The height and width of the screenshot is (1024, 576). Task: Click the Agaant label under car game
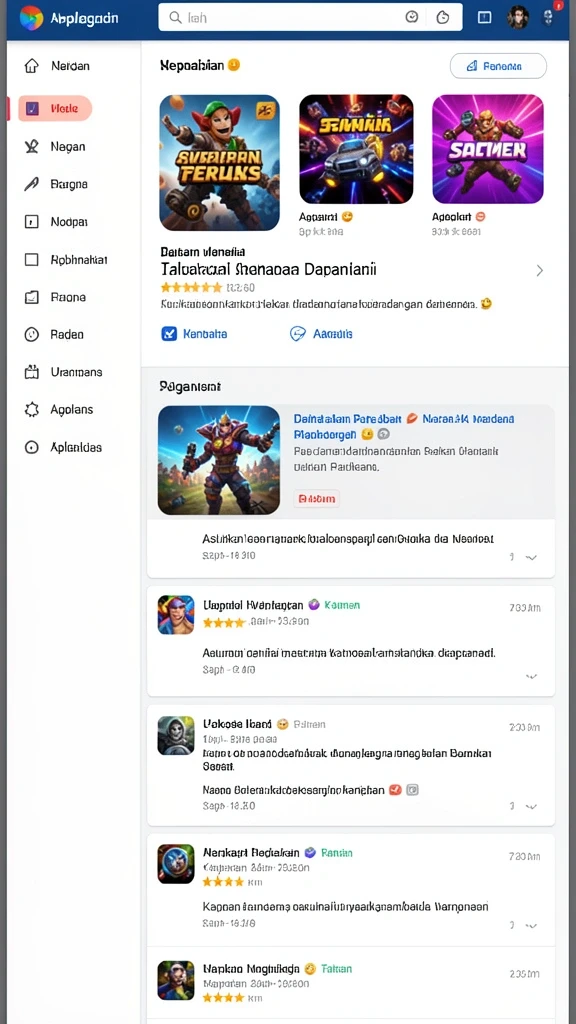319,216
